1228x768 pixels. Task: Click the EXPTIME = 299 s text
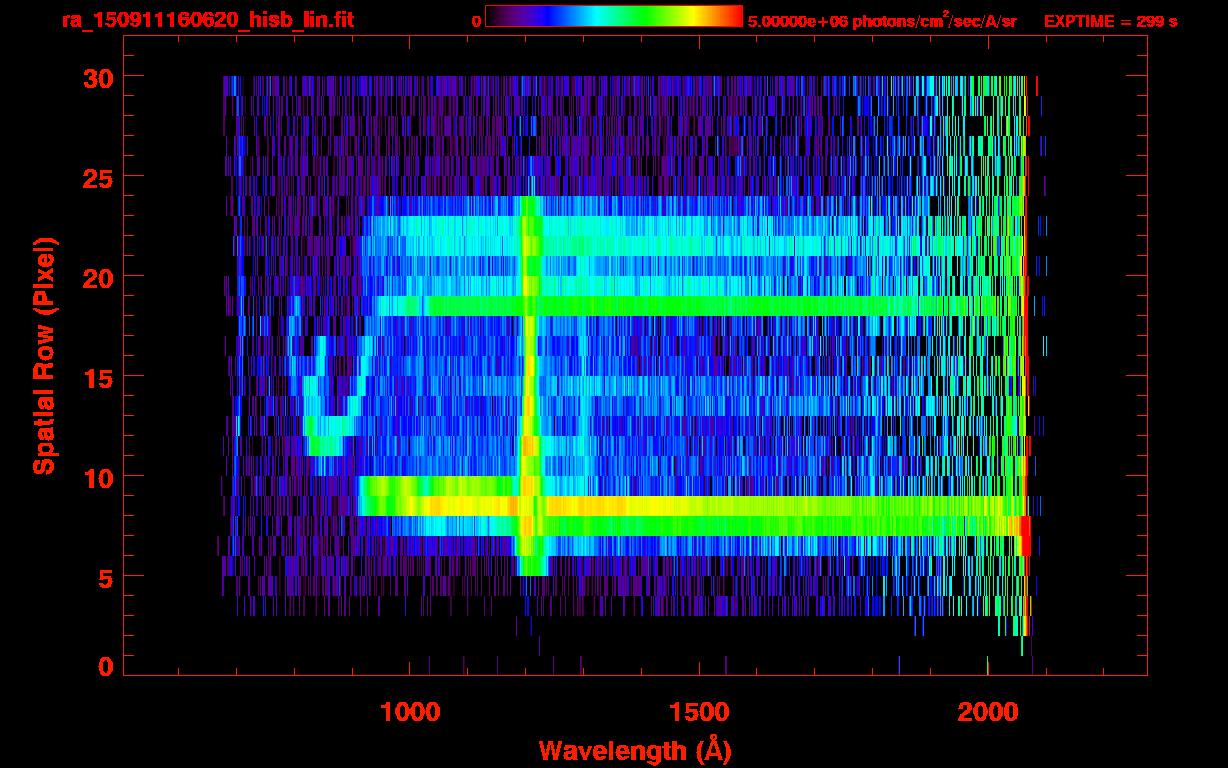click(x=1110, y=21)
